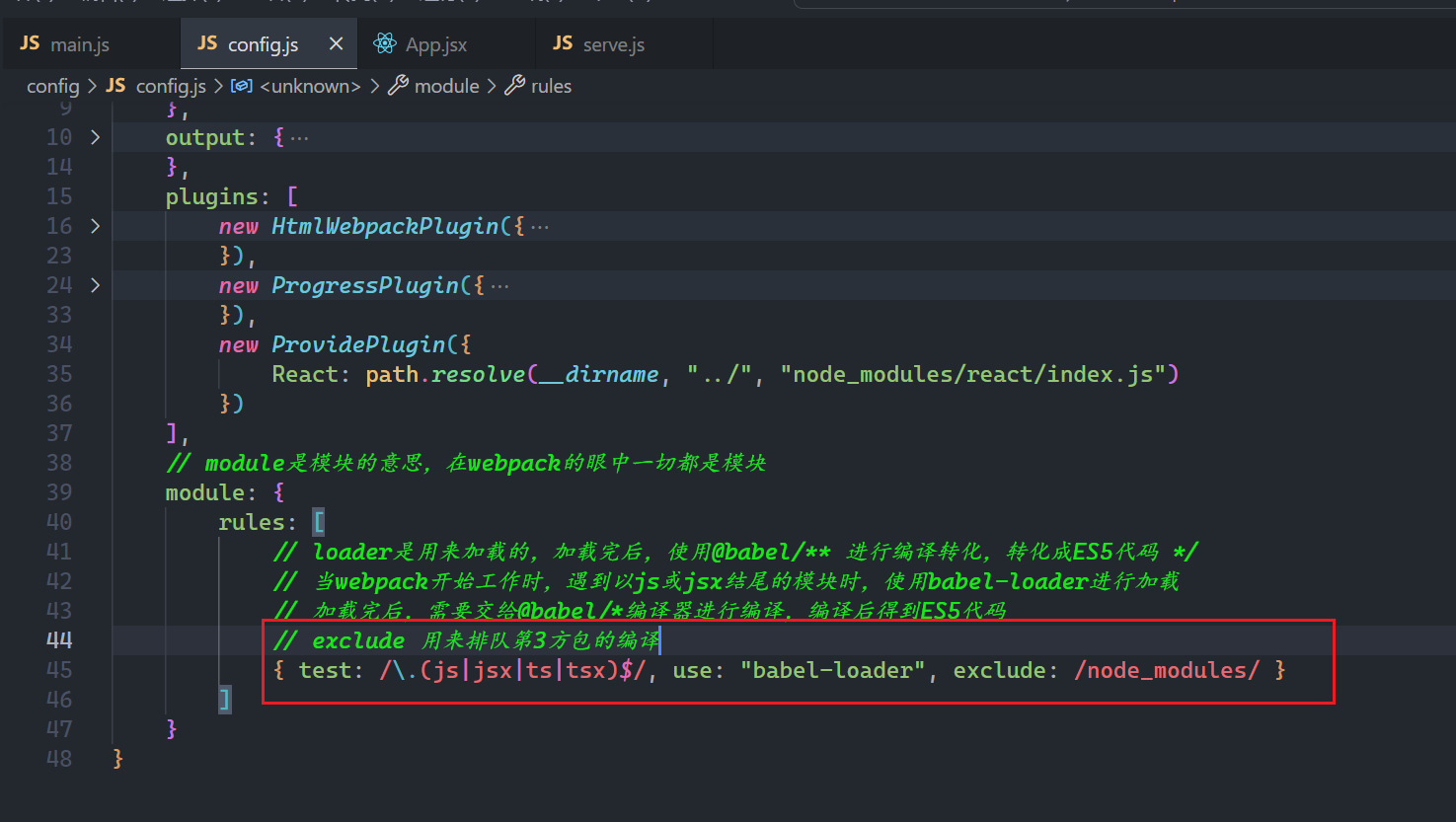Click the output key on line 10
This screenshot has width=1456, height=822.
coord(204,137)
